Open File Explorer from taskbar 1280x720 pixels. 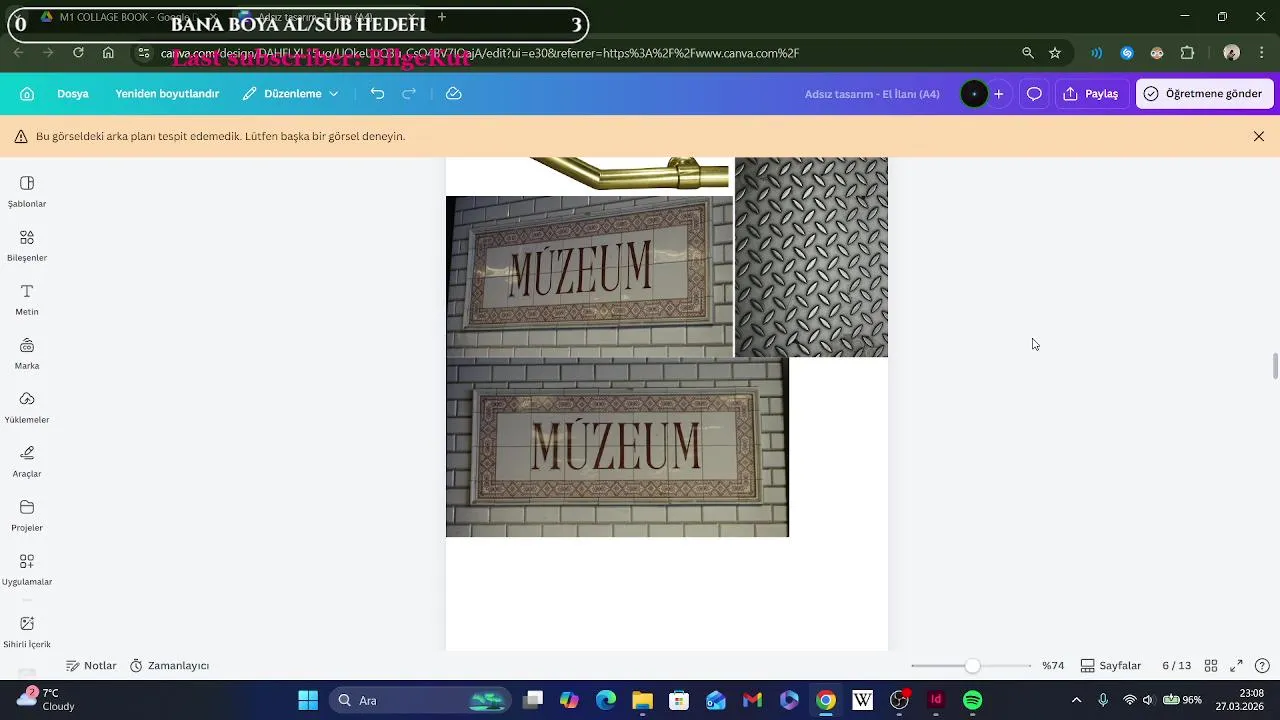(x=642, y=700)
